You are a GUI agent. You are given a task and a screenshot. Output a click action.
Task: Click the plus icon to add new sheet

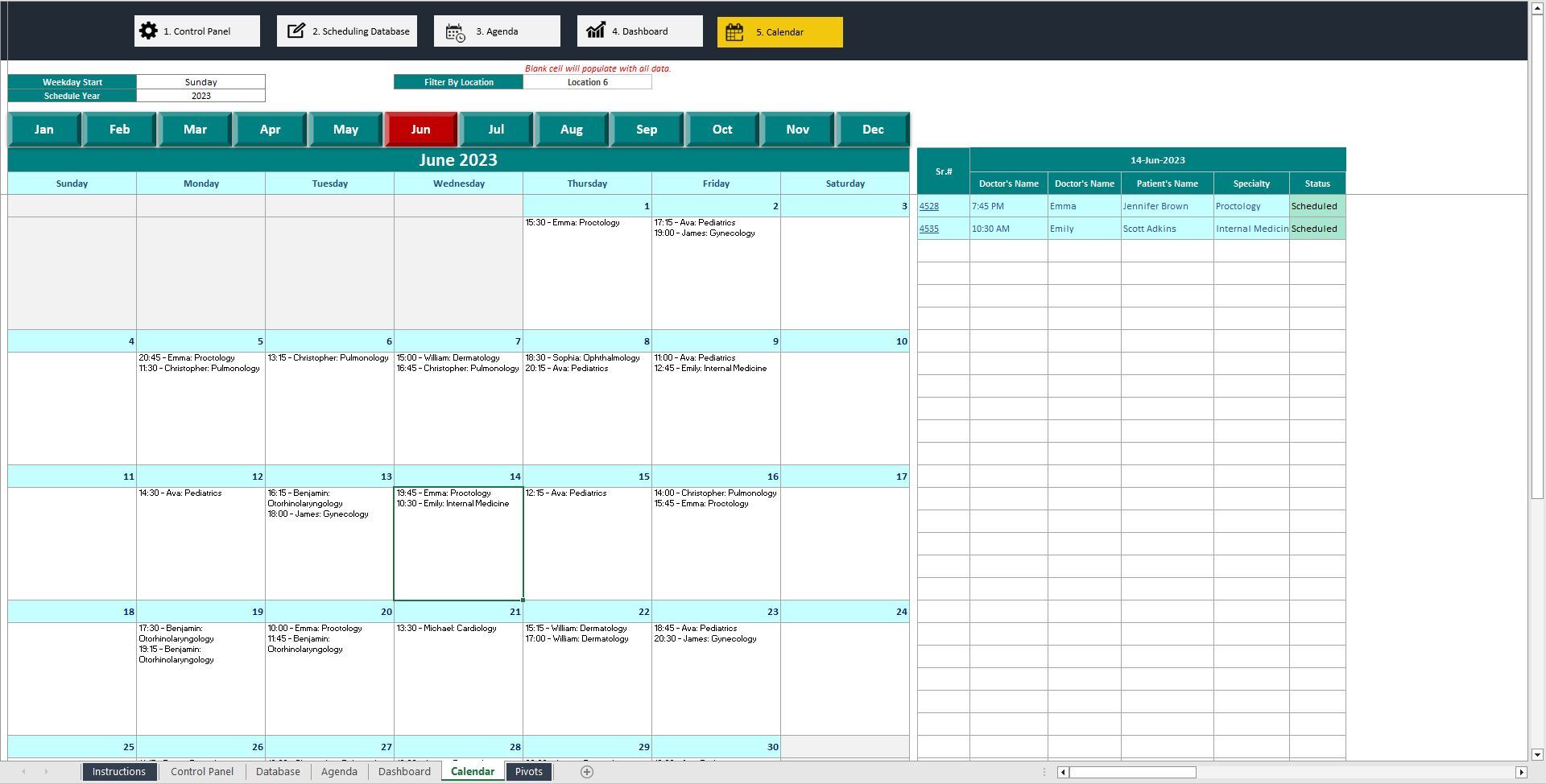[587, 771]
